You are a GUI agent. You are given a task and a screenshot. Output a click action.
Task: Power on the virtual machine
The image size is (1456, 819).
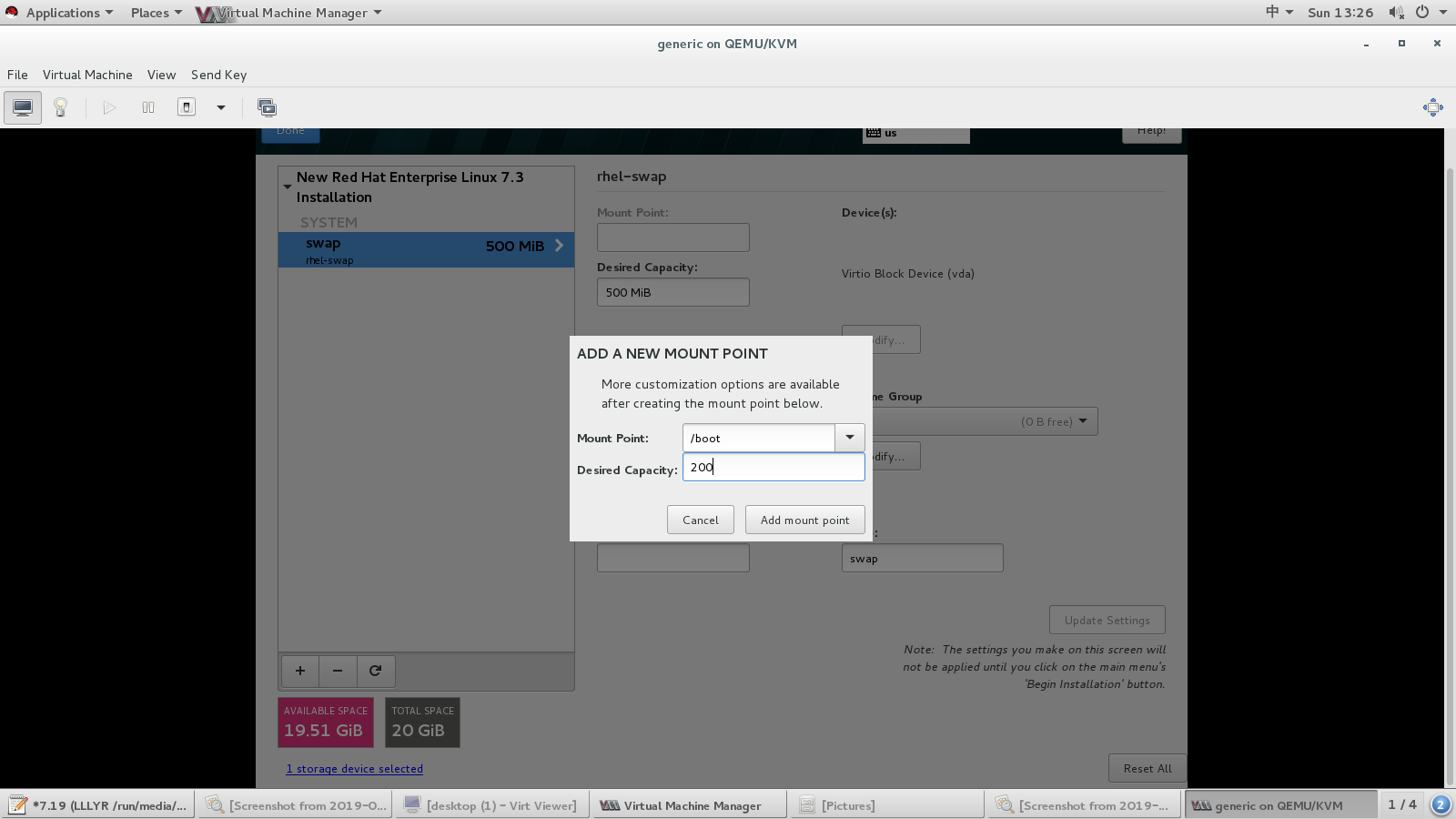click(109, 107)
